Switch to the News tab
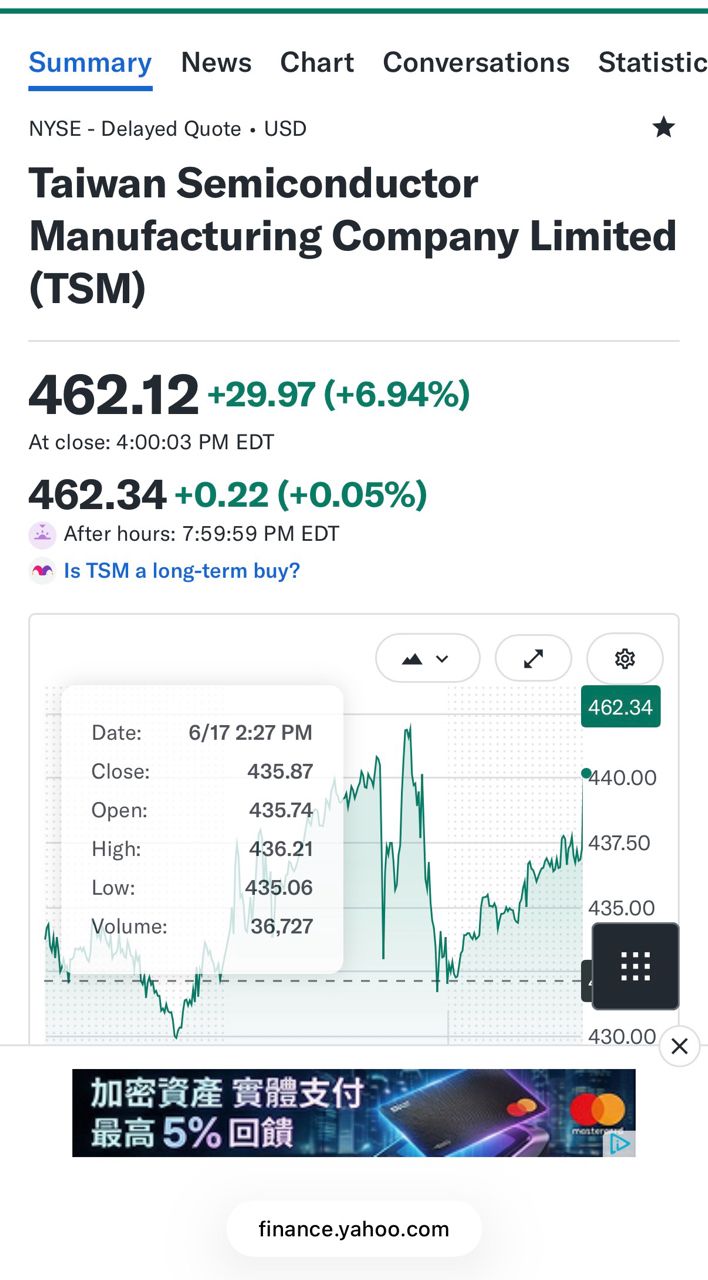 tap(216, 62)
